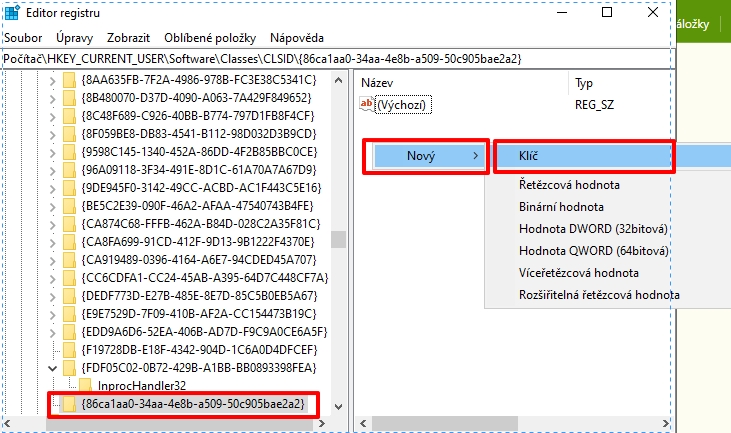Viewport: 731px width, 433px height.
Task: Click folder icon of {CA919489-0396-4164-A6E7-94CDED45A707}
Action: pos(69,260)
